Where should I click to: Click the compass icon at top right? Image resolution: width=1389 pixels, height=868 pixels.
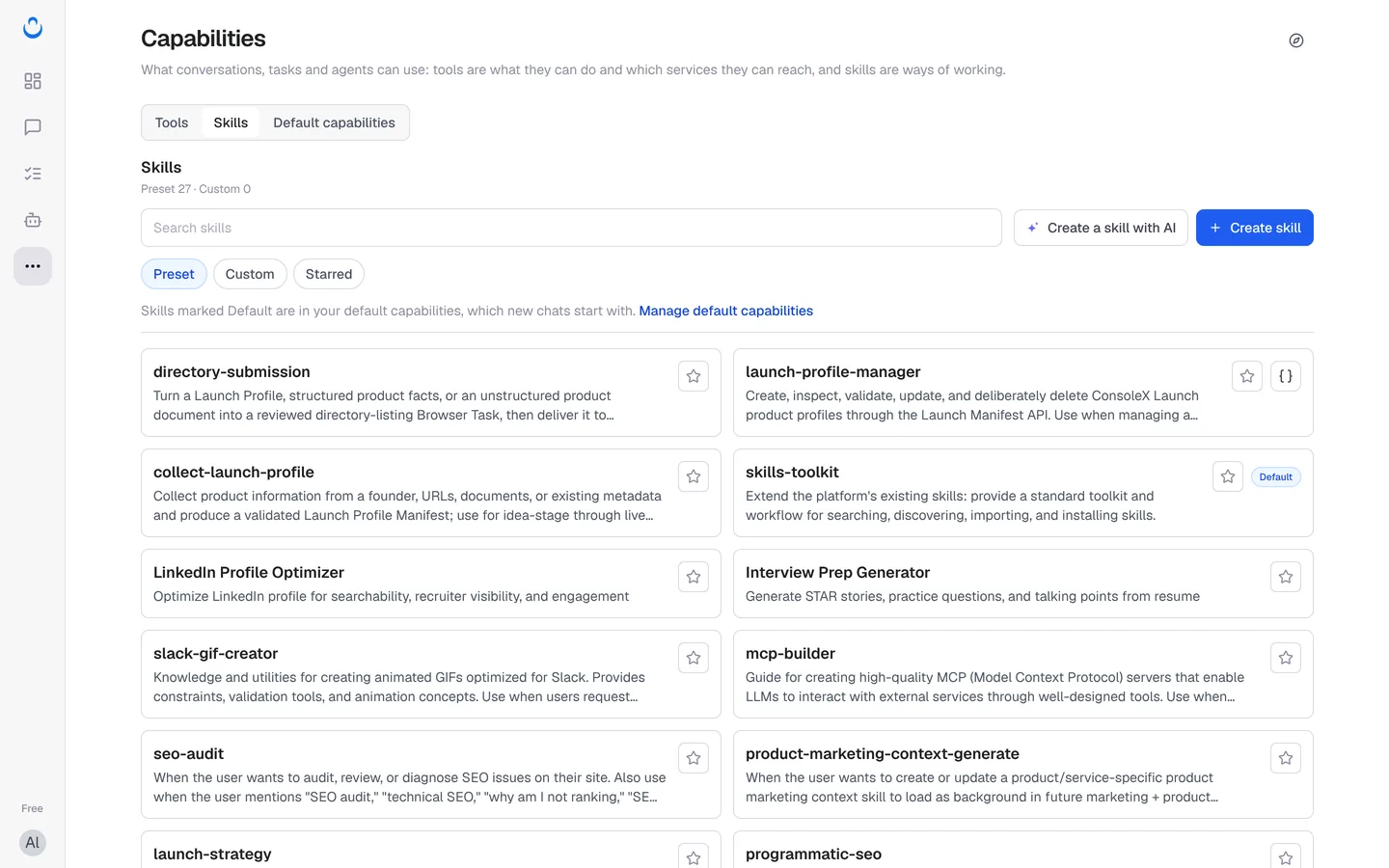tap(1296, 41)
